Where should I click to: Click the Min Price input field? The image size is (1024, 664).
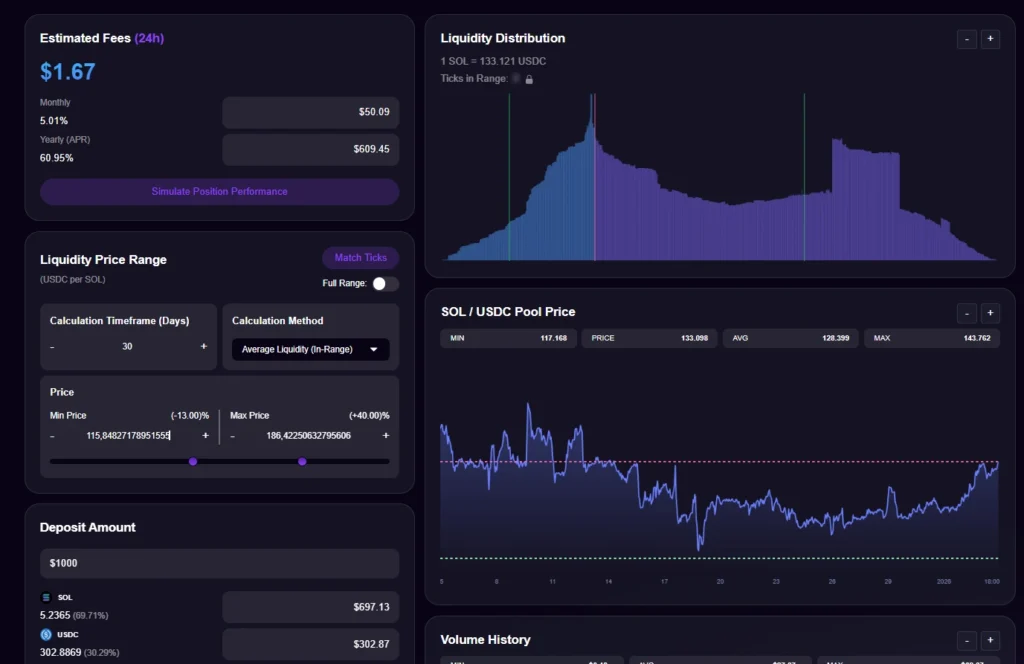(128, 435)
